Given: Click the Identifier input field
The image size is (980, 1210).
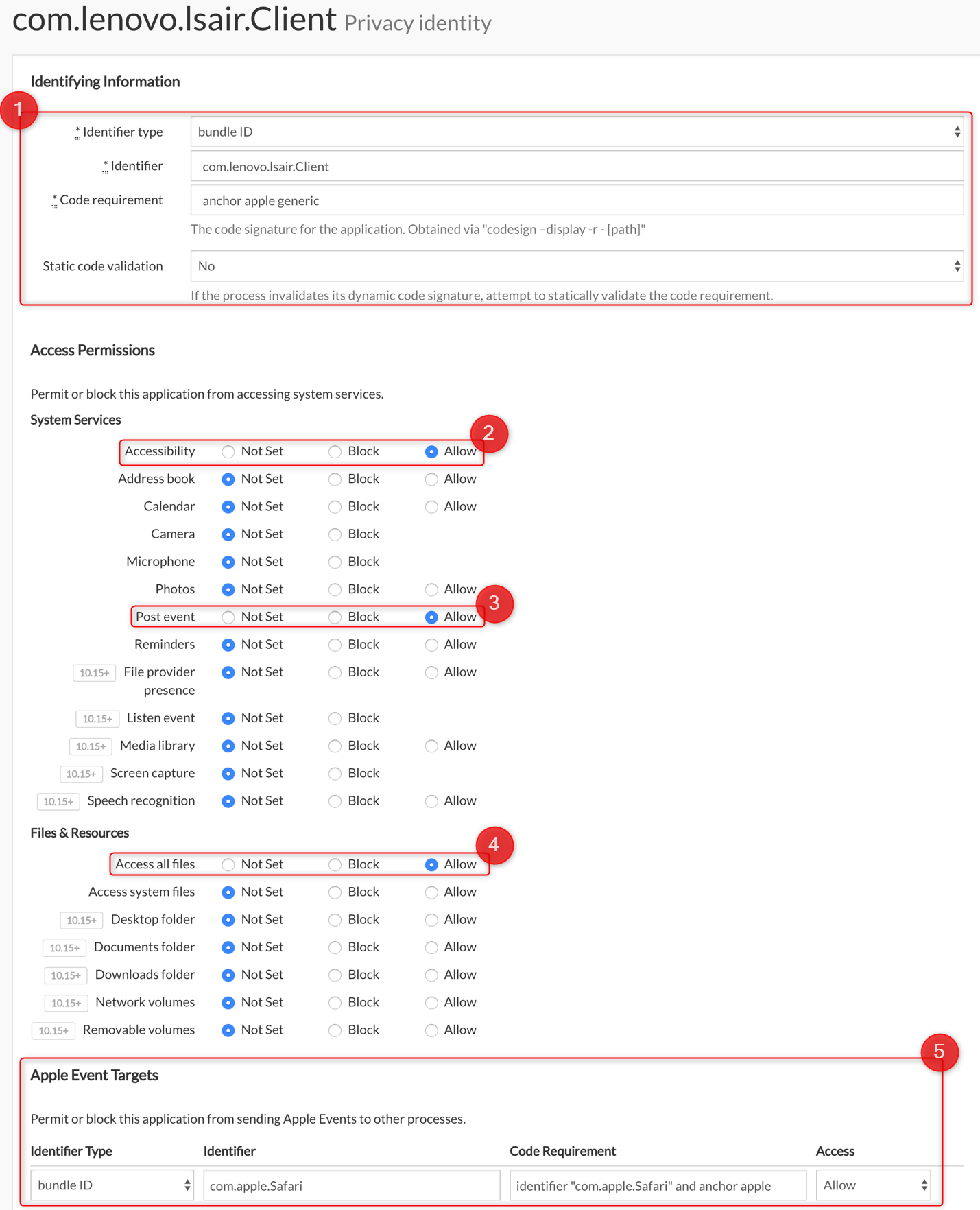Looking at the screenshot, I should tap(577, 166).
